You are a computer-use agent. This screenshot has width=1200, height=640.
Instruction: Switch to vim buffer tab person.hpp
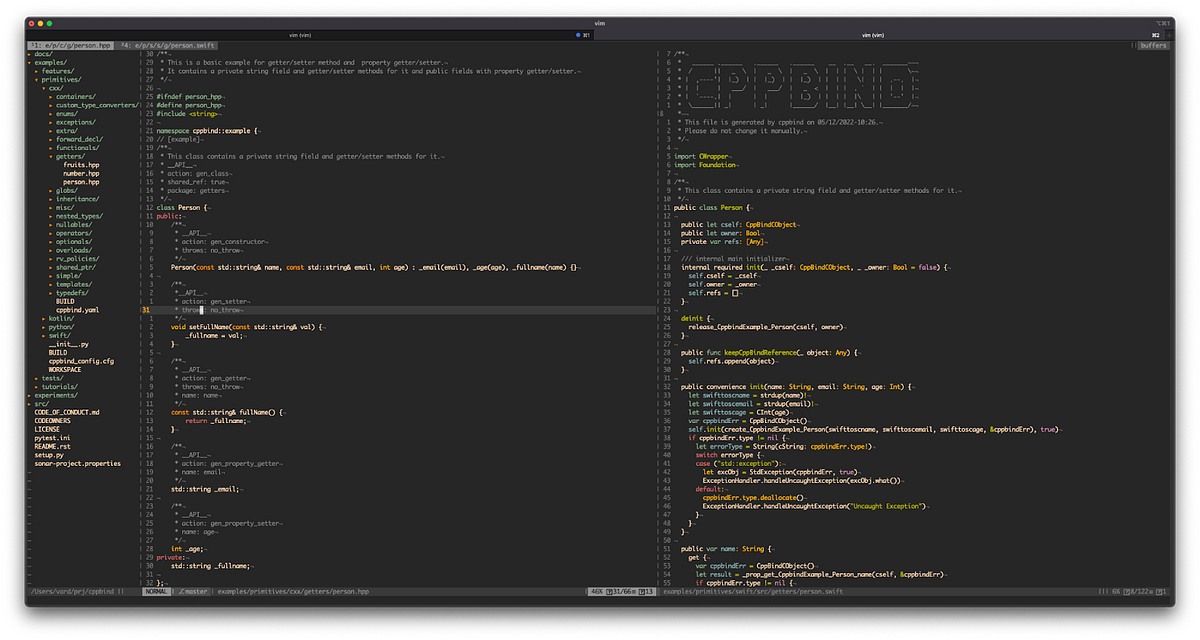71,45
